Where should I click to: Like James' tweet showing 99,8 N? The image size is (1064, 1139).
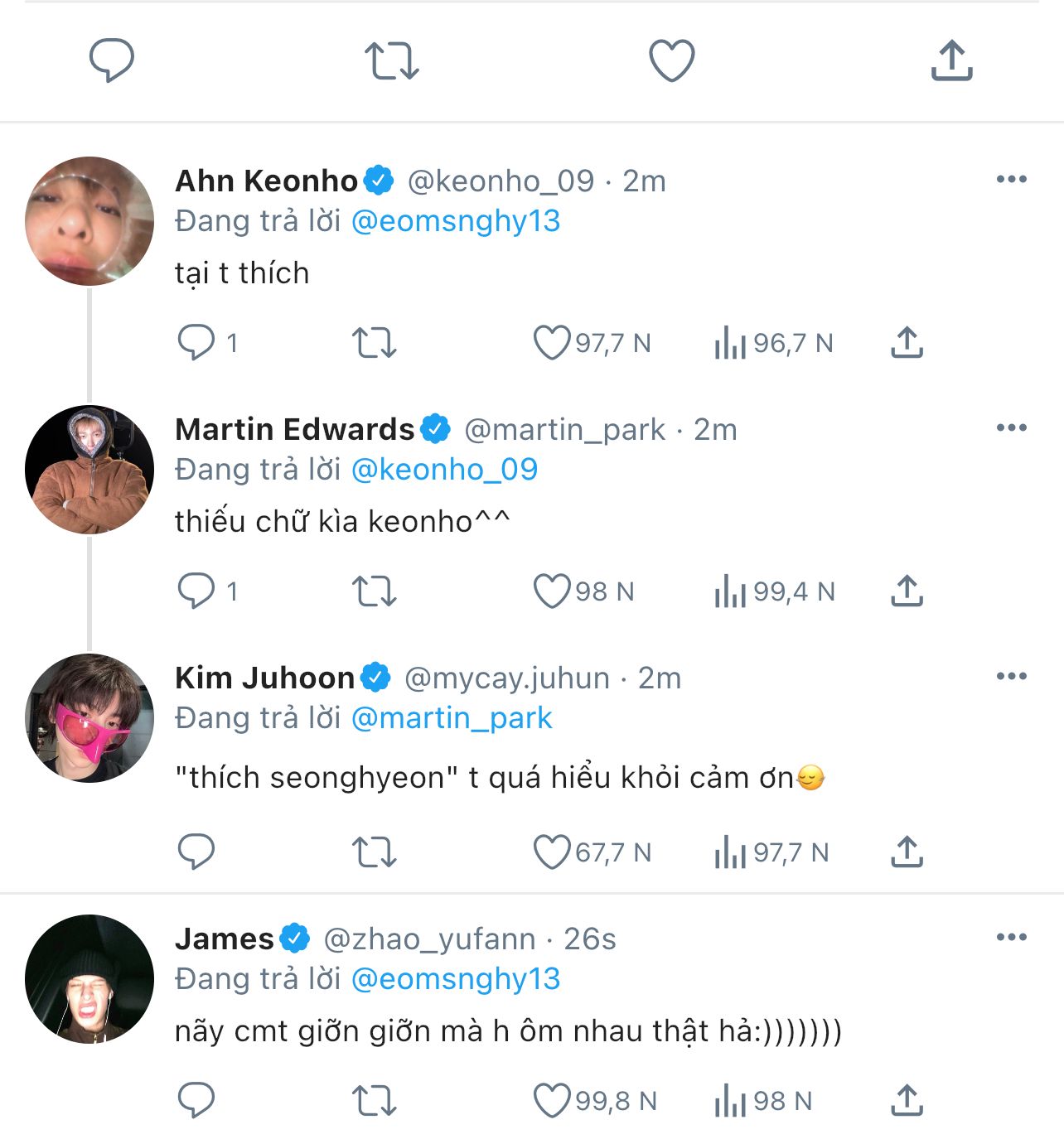pyautogui.click(x=552, y=1101)
